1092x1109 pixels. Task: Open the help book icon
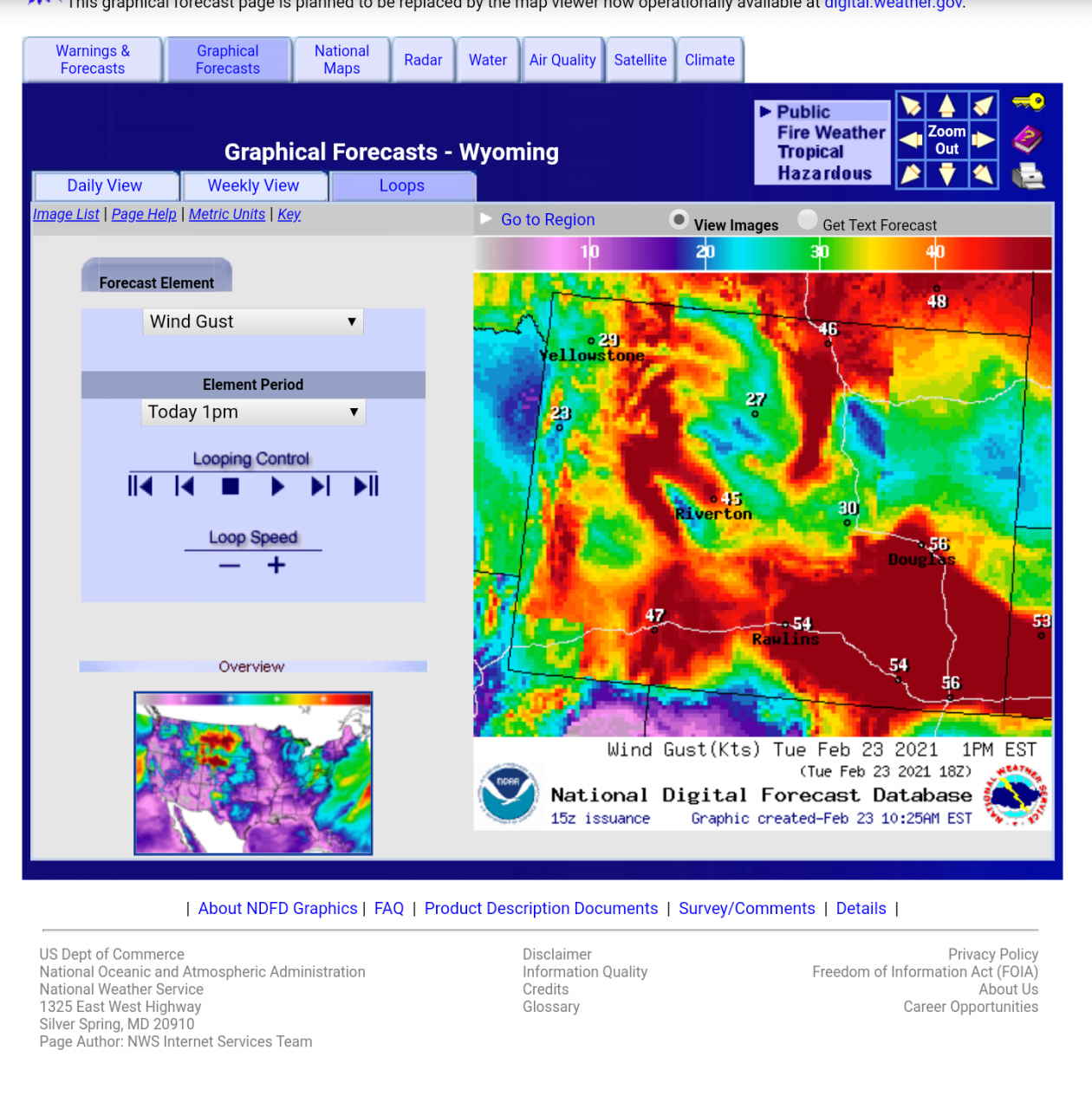1027,139
